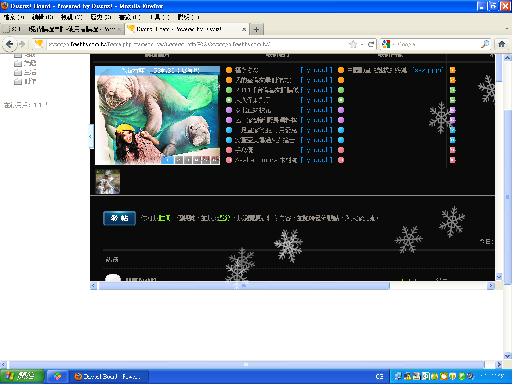
Task: Click the site favicon beside the address bar
Action: click(x=39, y=44)
